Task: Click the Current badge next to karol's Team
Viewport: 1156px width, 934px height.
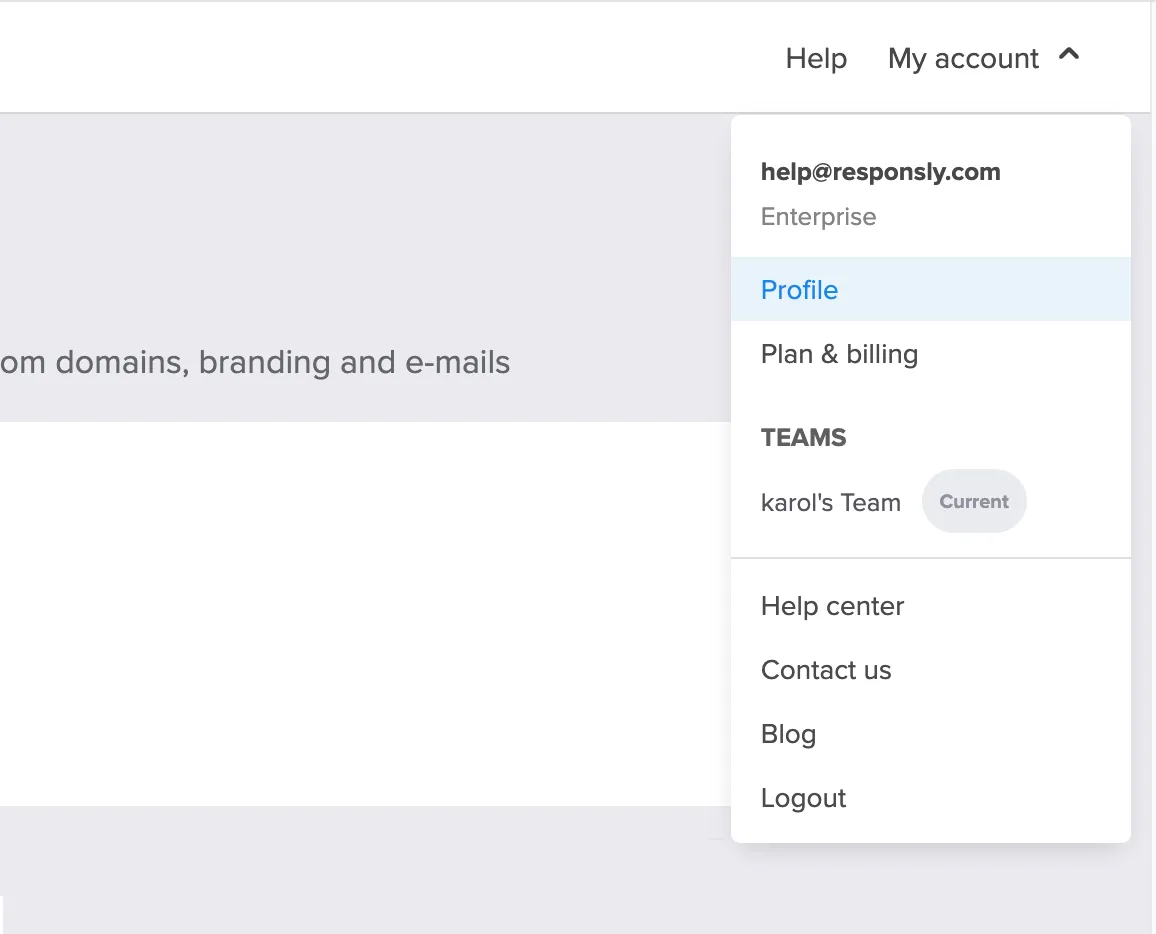Action: (x=973, y=501)
